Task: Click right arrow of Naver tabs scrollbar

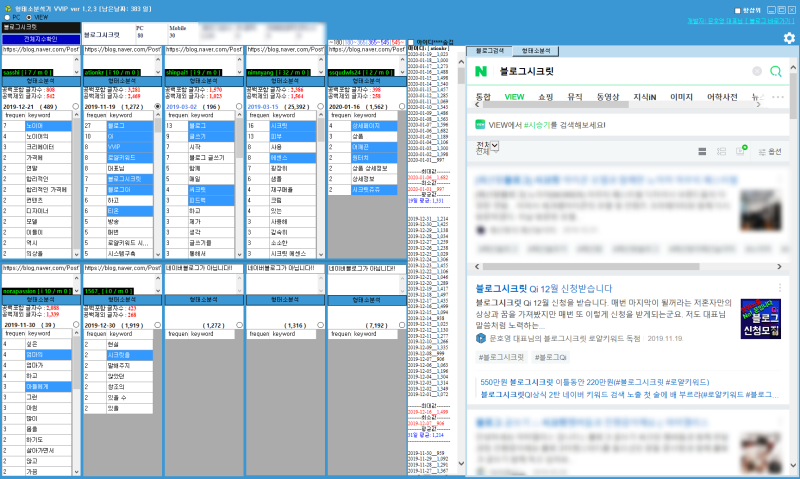Action: pos(758,105)
